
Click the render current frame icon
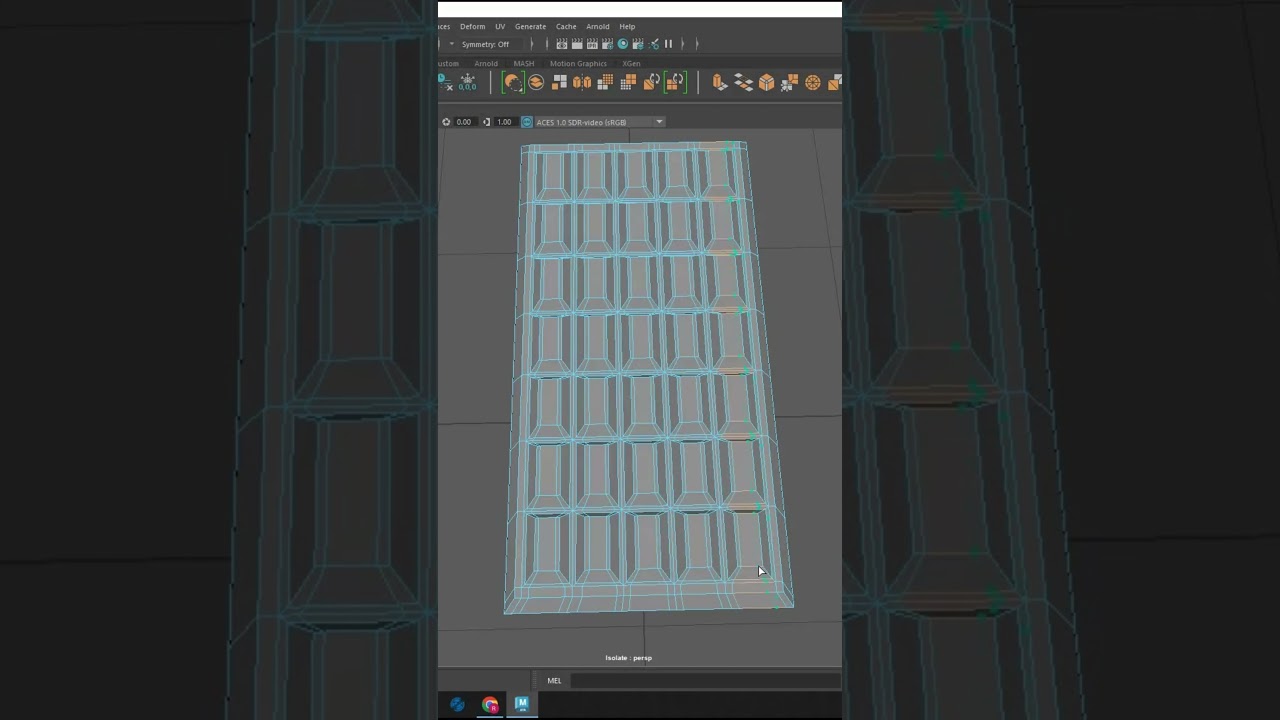577,44
